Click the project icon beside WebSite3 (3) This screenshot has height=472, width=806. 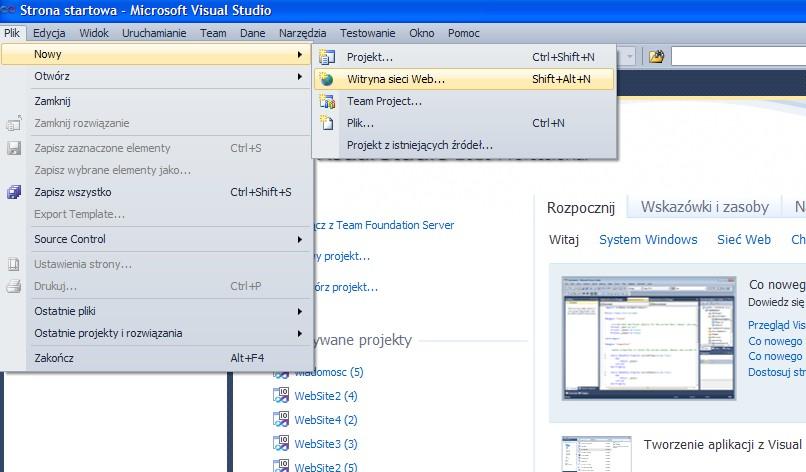(281, 443)
